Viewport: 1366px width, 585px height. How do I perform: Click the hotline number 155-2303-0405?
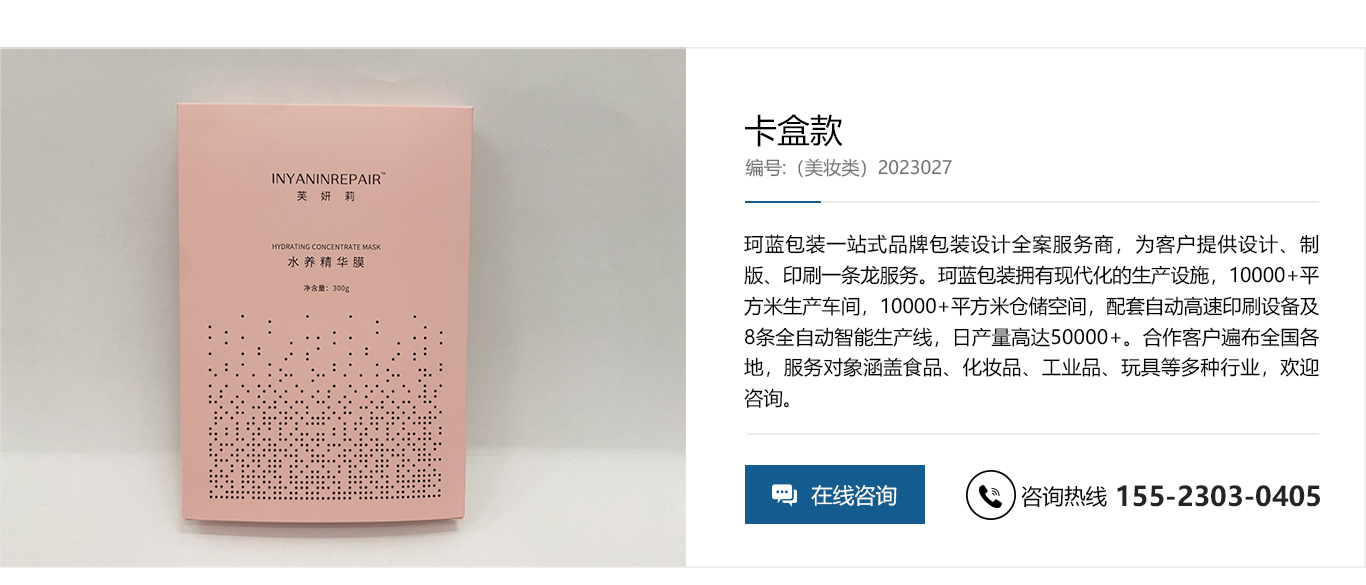(1218, 496)
